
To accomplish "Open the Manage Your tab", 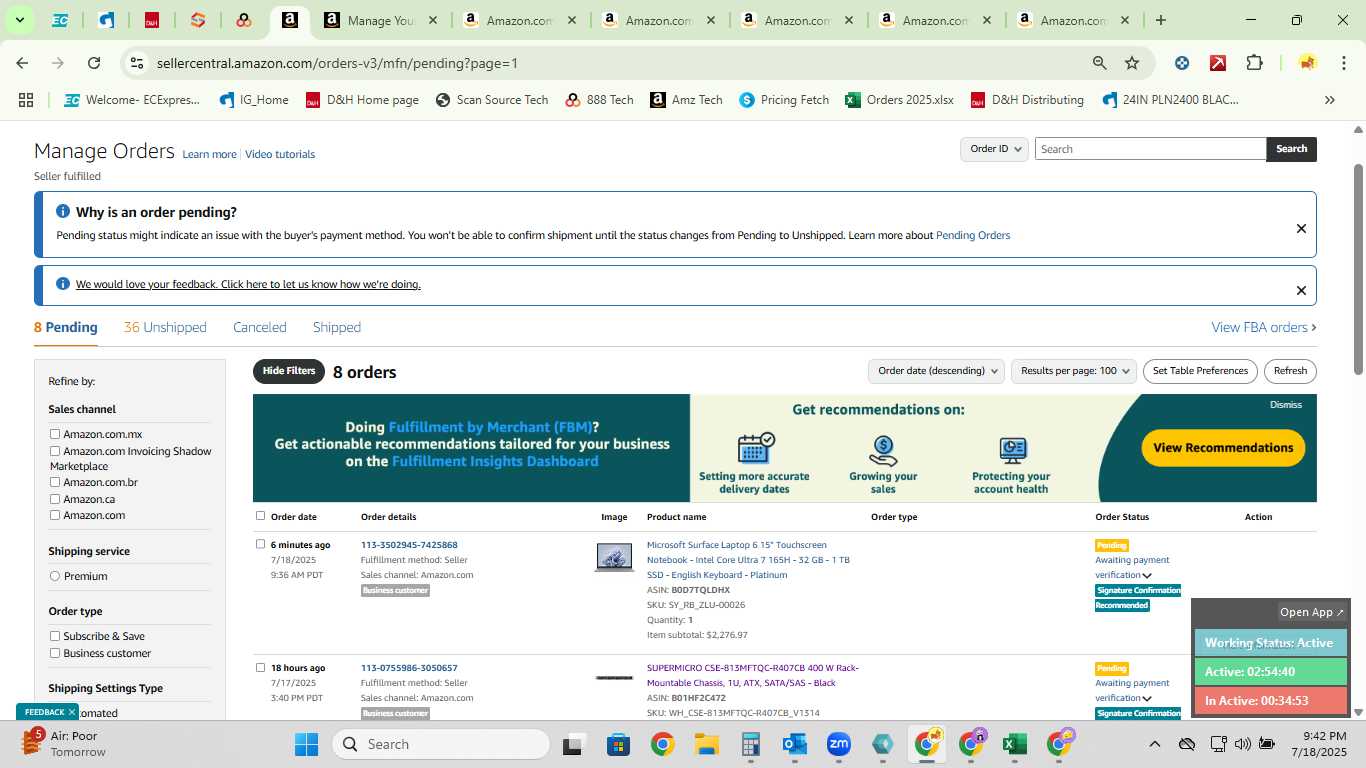I will pyautogui.click(x=381, y=20).
